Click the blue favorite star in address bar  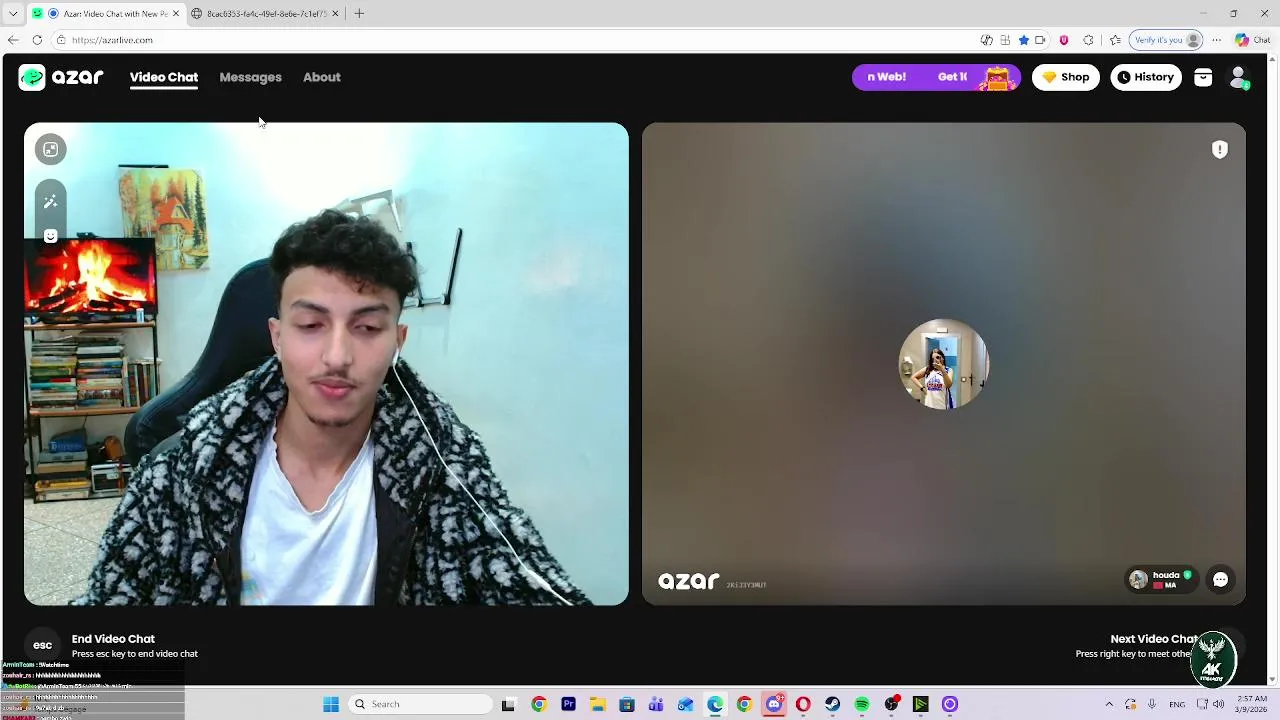[x=1023, y=40]
